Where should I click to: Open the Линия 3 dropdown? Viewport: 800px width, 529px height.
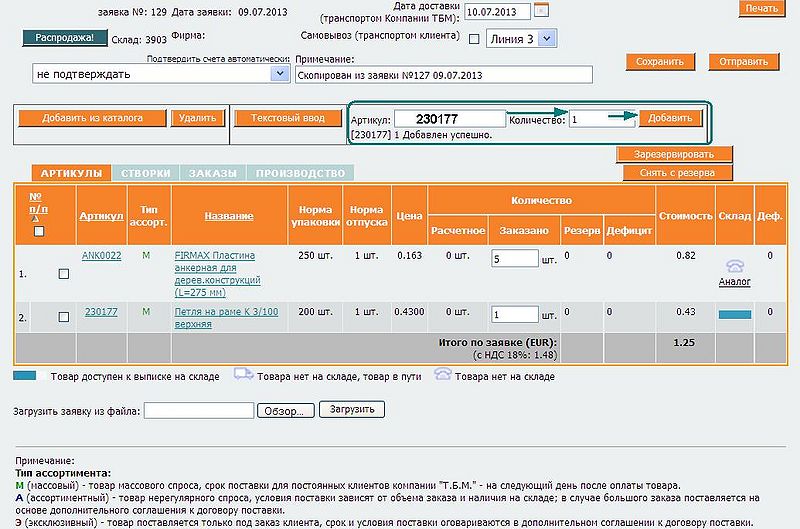(x=521, y=39)
